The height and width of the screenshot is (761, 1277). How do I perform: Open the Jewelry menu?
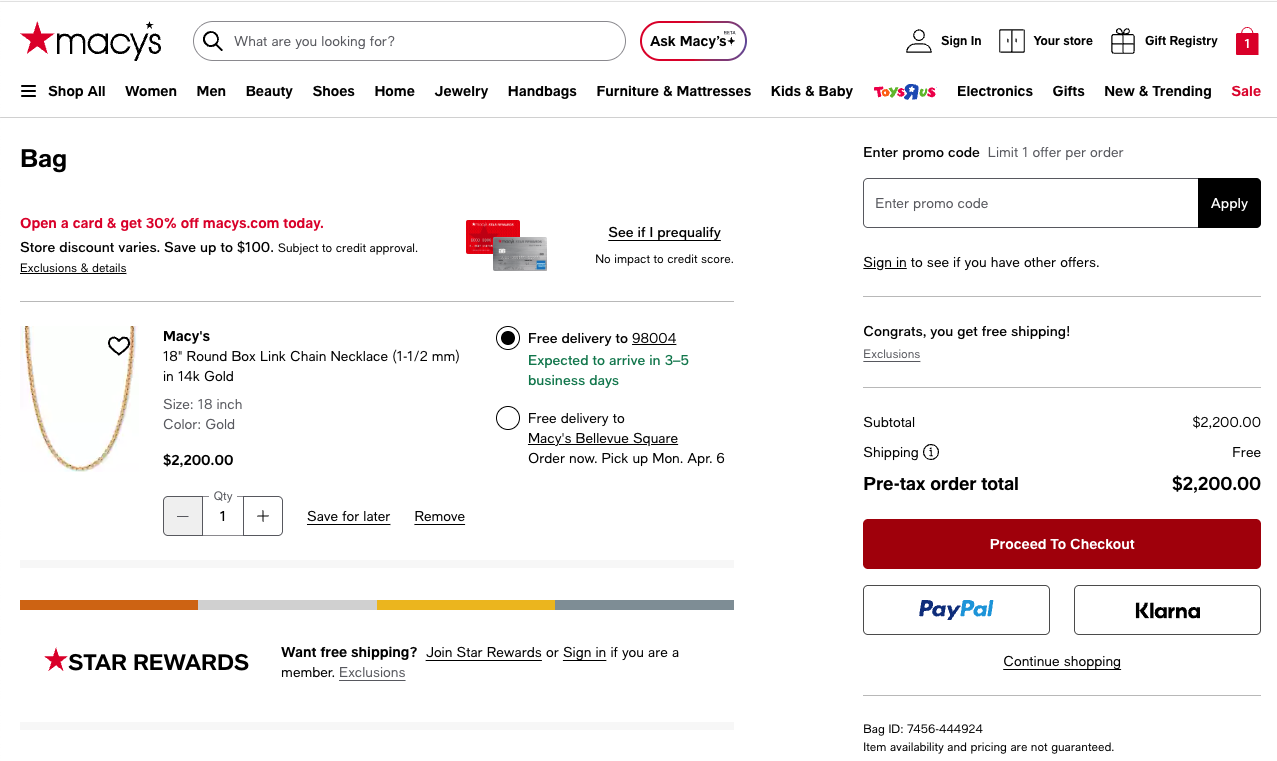[x=461, y=91]
